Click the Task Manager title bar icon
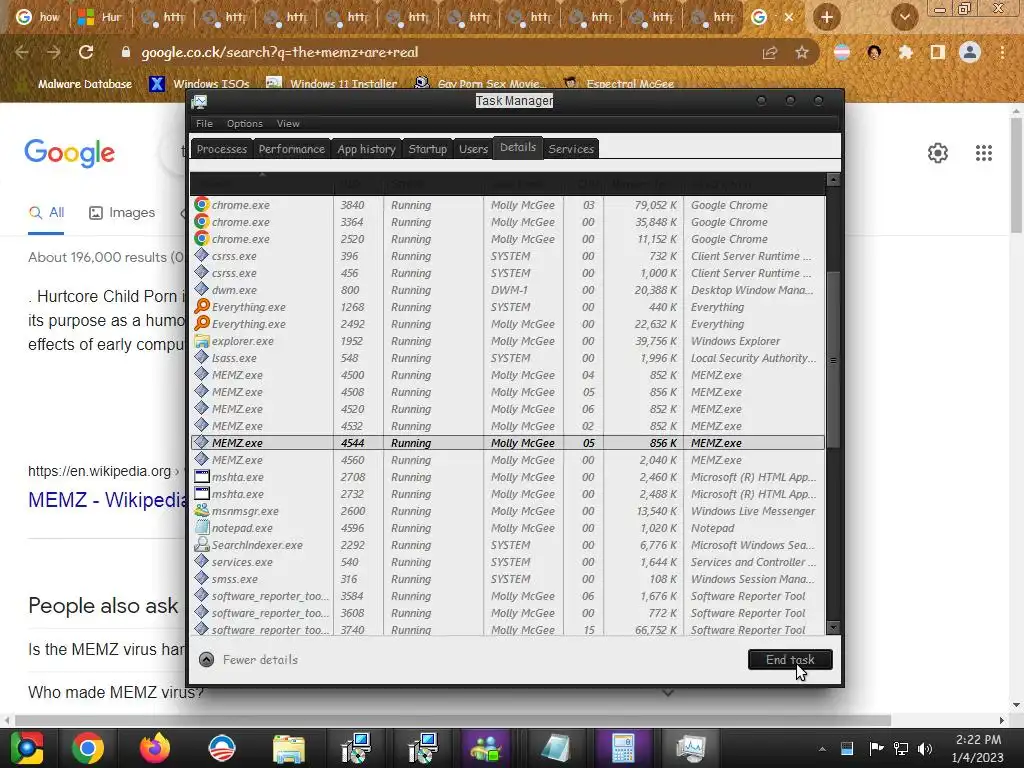Viewport: 1024px width, 768px height. 199,101
